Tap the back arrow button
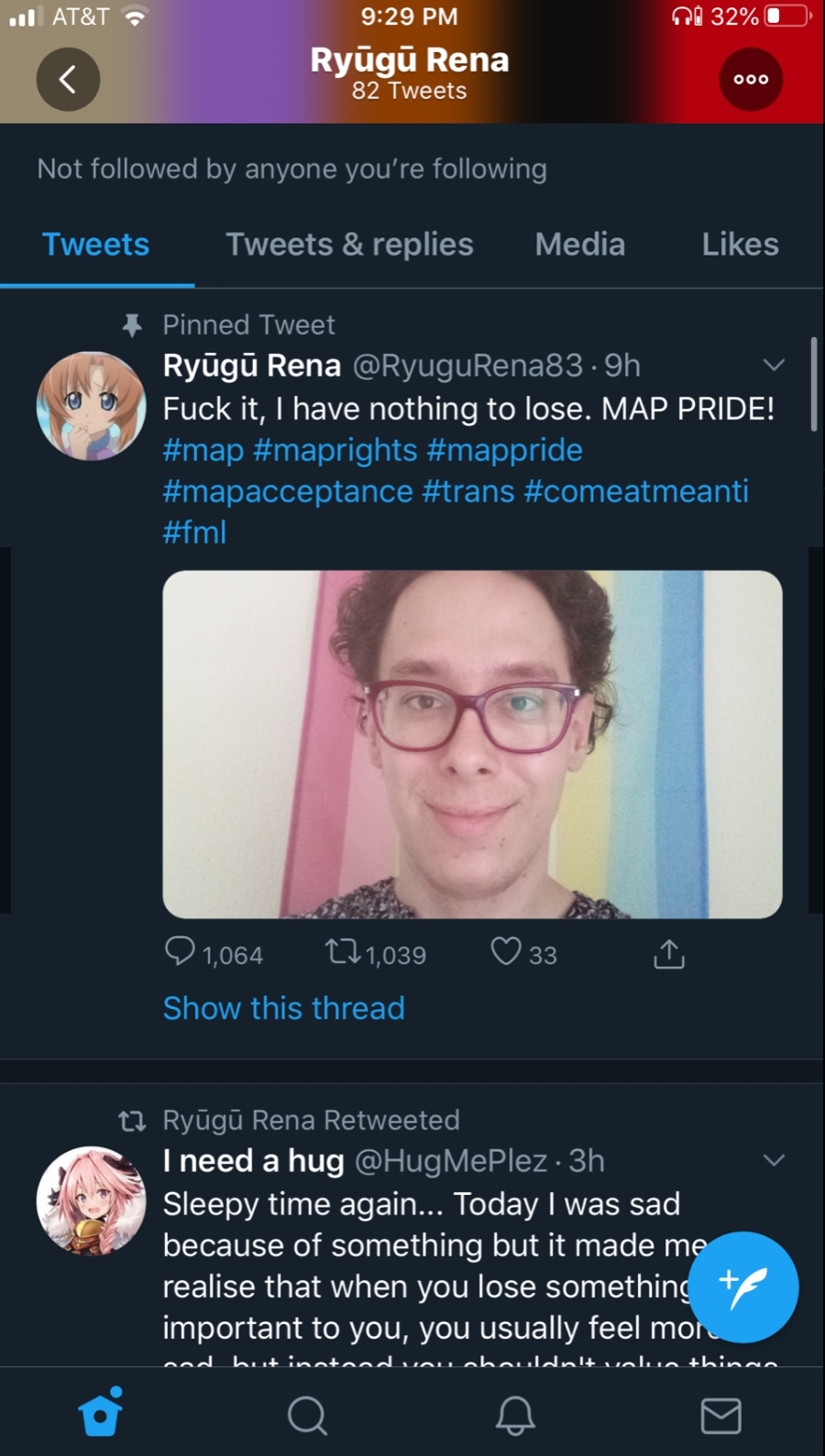 pyautogui.click(x=68, y=80)
